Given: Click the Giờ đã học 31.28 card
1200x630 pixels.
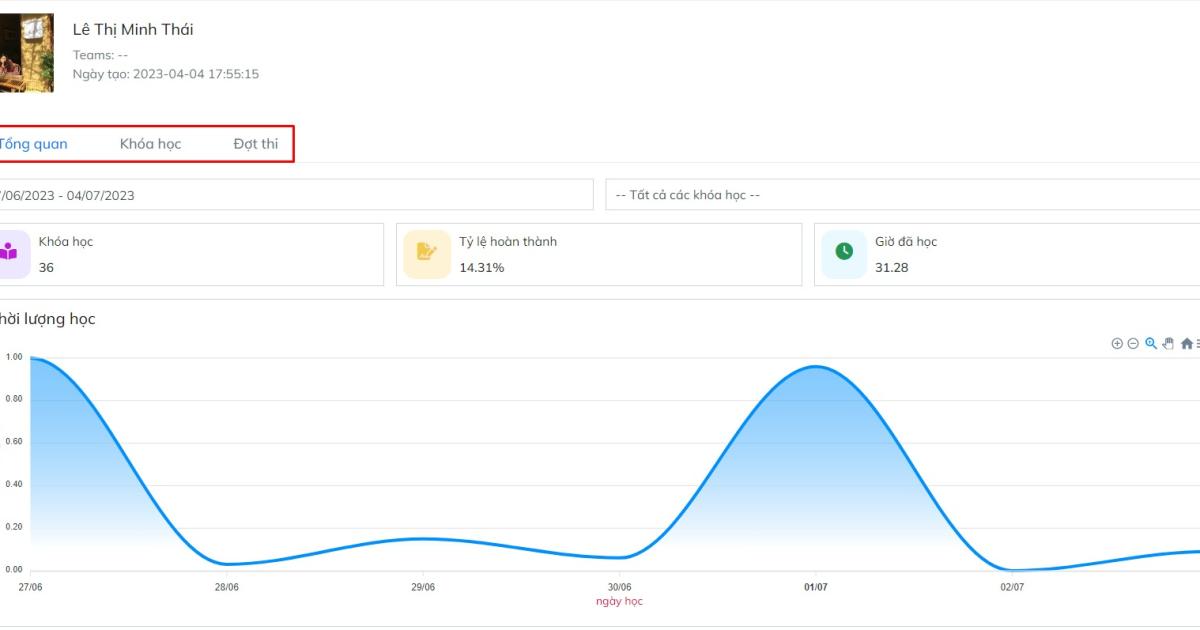Looking at the screenshot, I should pyautogui.click(x=1005, y=254).
